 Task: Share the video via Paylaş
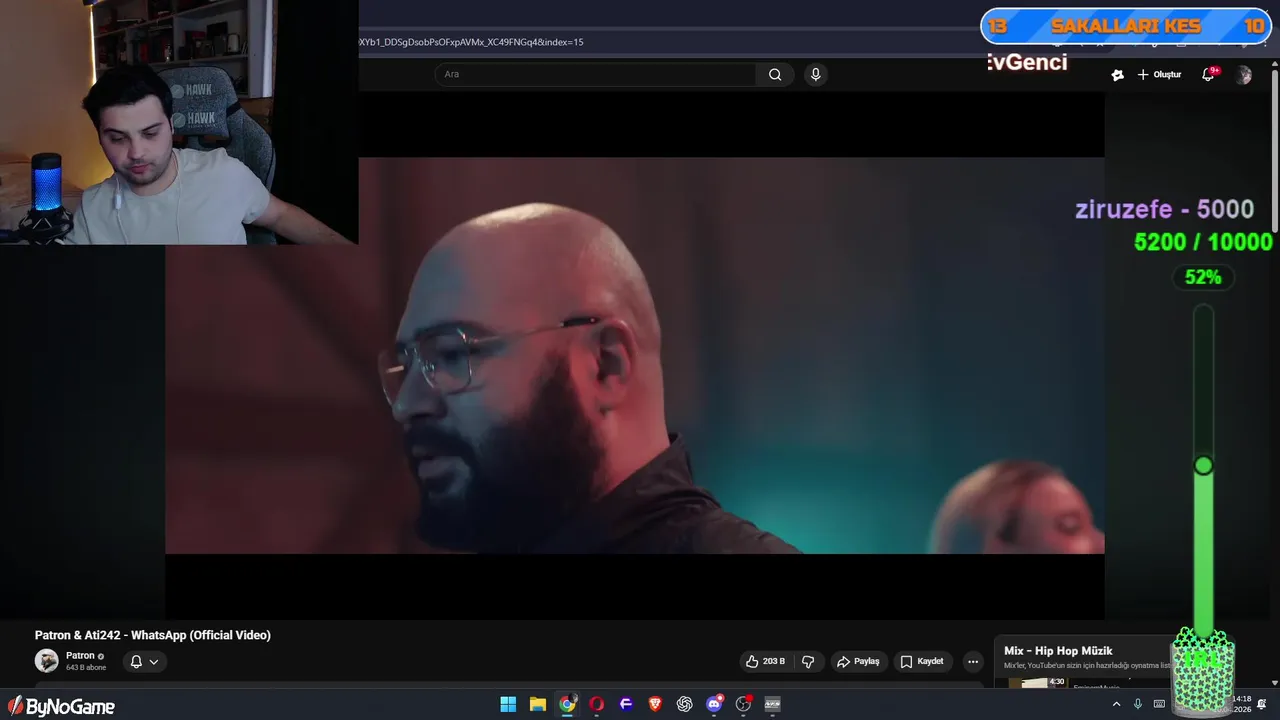tap(858, 661)
